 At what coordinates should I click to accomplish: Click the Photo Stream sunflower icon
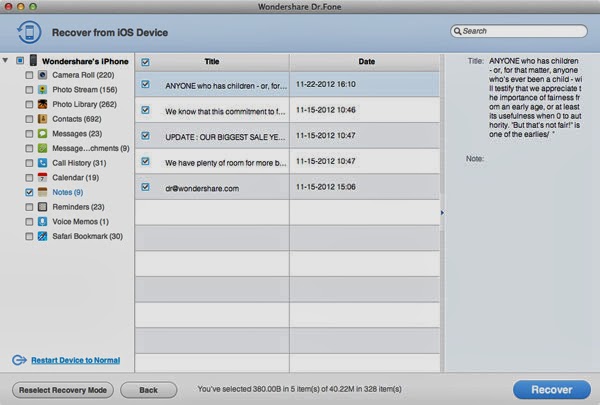pos(42,90)
